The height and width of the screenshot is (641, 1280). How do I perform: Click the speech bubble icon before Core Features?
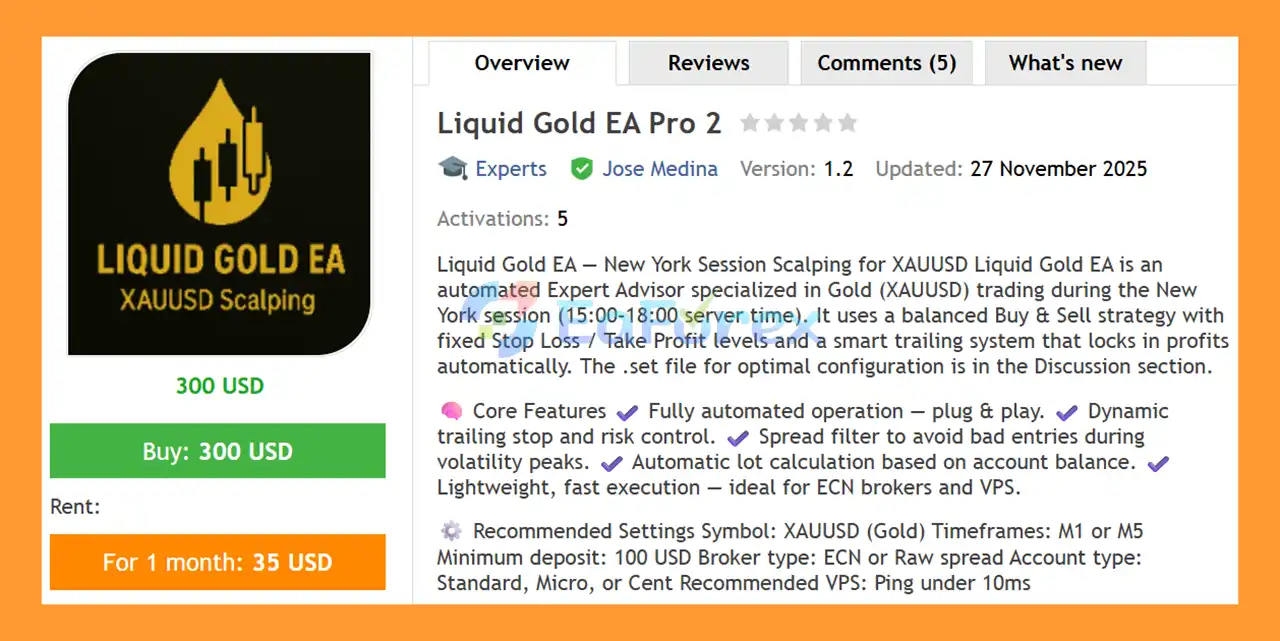pos(451,410)
